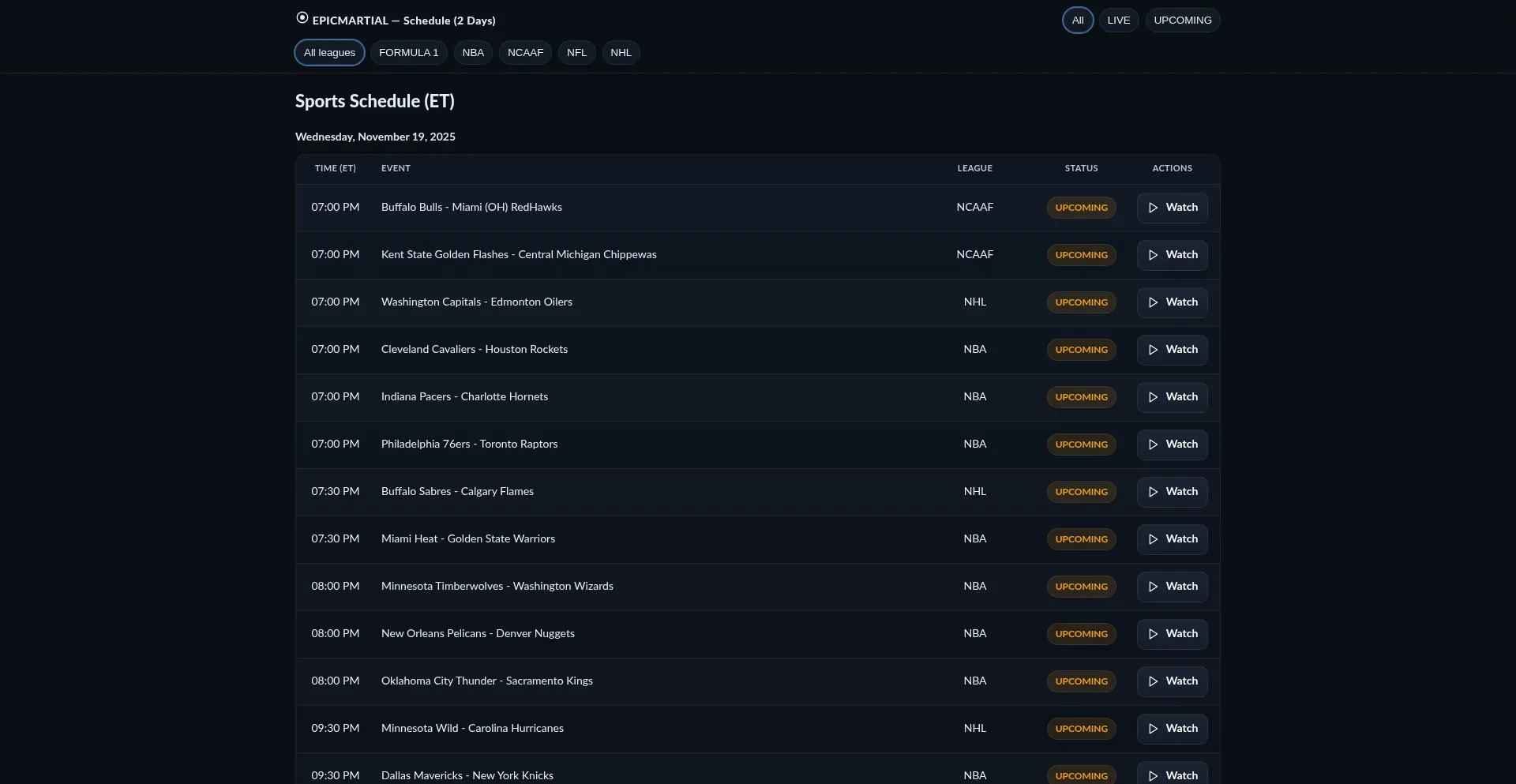Click play icon for Capitals vs Oilers

[1153, 302]
